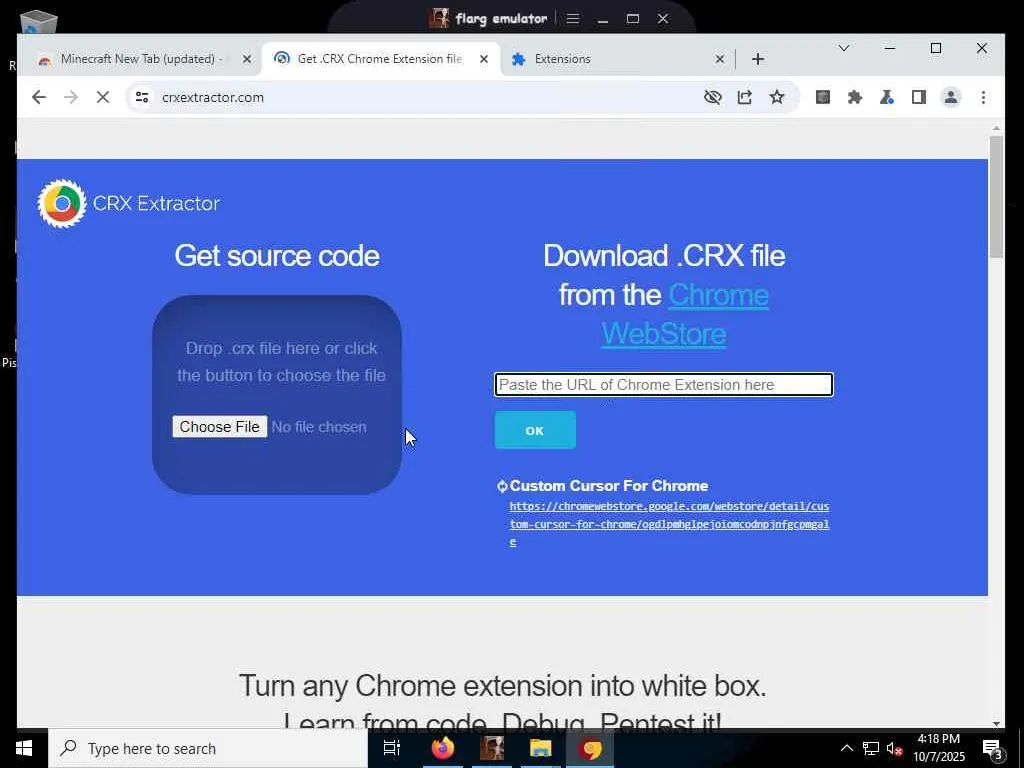Open a new tab with plus button
The height and width of the screenshot is (768, 1024).
click(x=758, y=59)
